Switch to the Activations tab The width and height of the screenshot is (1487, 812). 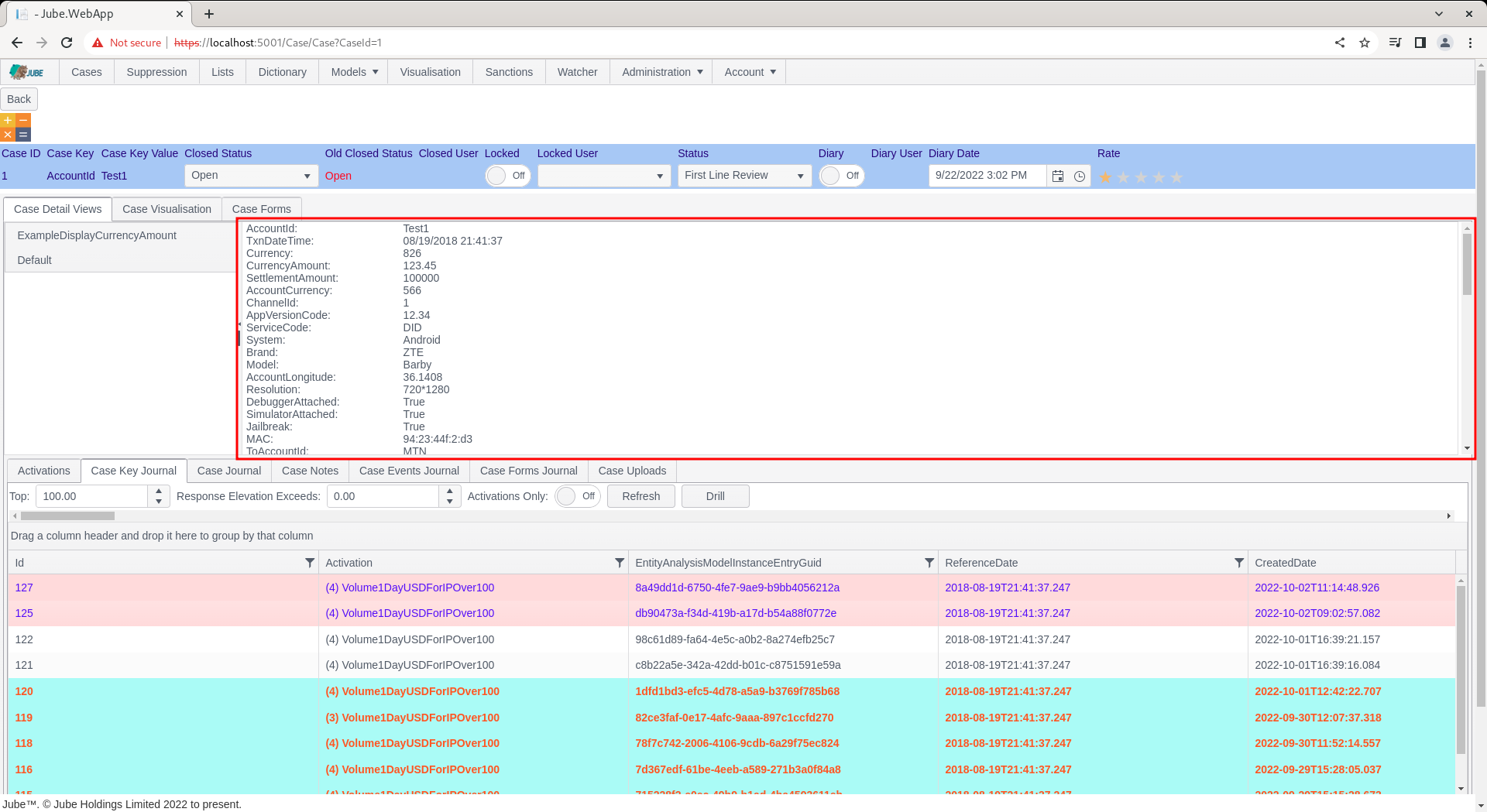[44, 471]
